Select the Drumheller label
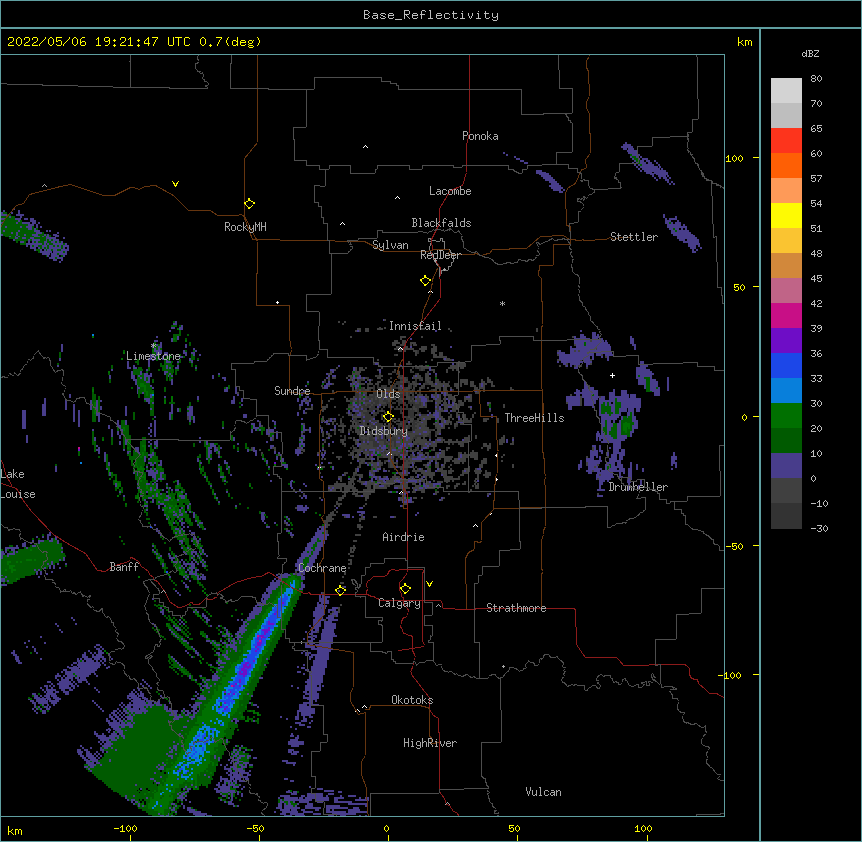Viewport: 862px width, 842px height. tap(638, 487)
